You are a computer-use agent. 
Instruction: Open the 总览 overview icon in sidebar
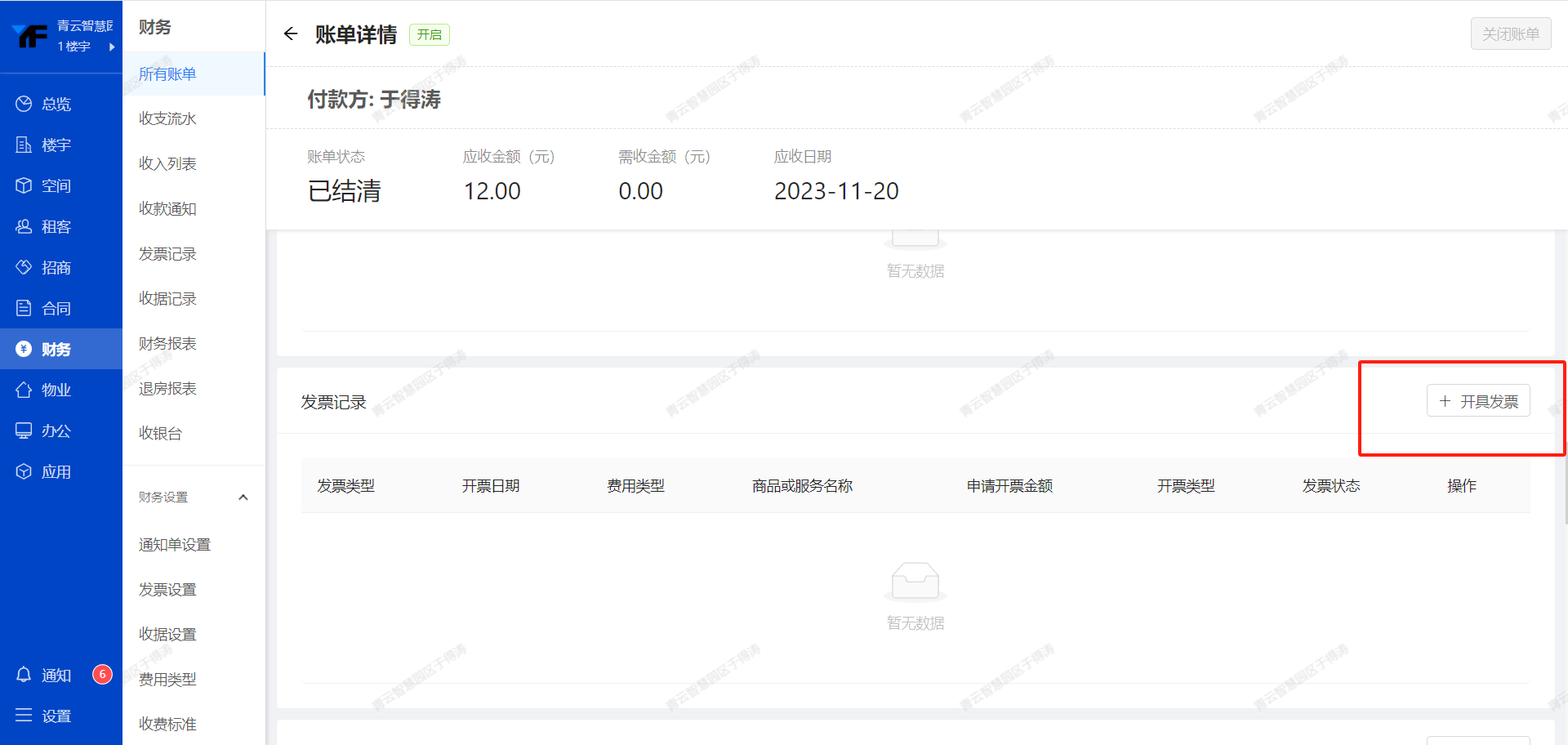[24, 104]
